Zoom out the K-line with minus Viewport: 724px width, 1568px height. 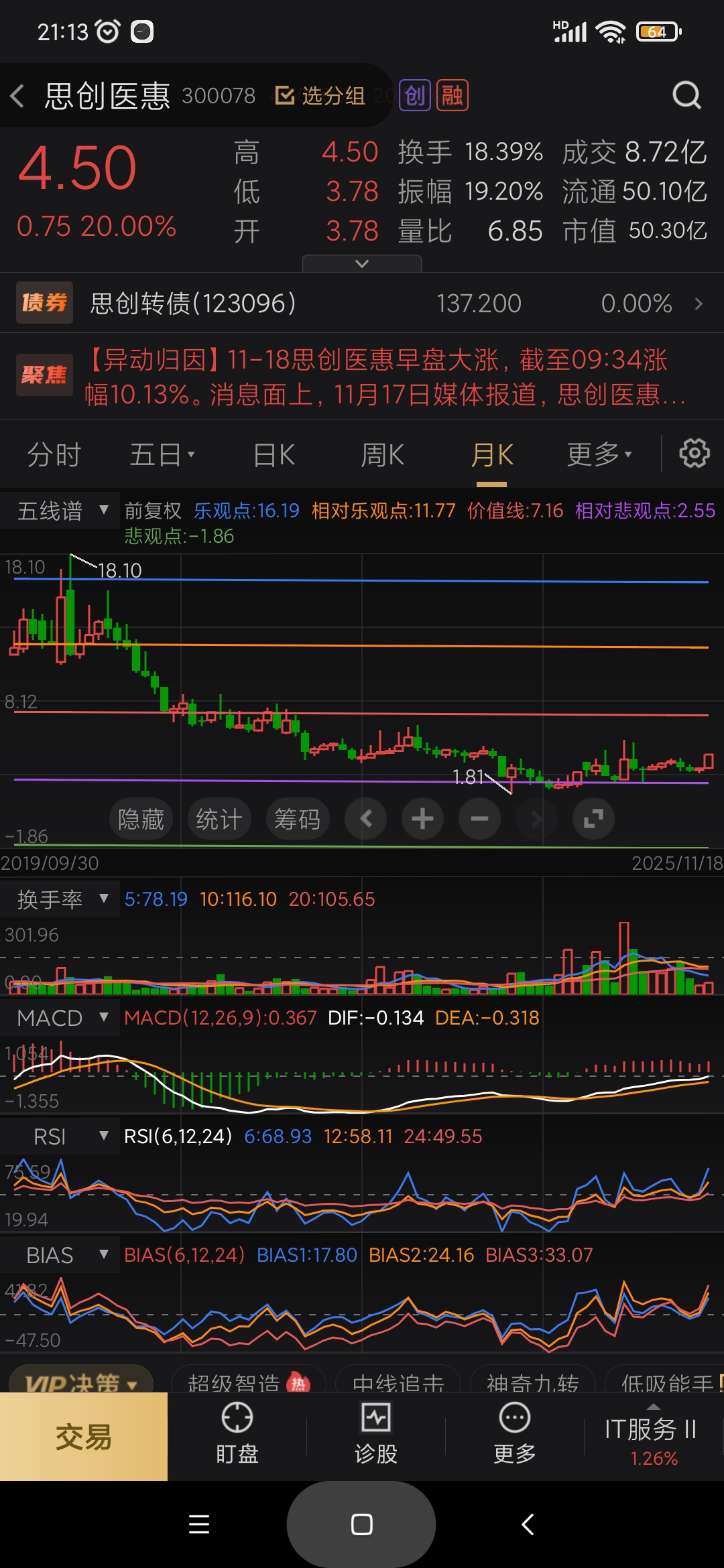[x=479, y=819]
